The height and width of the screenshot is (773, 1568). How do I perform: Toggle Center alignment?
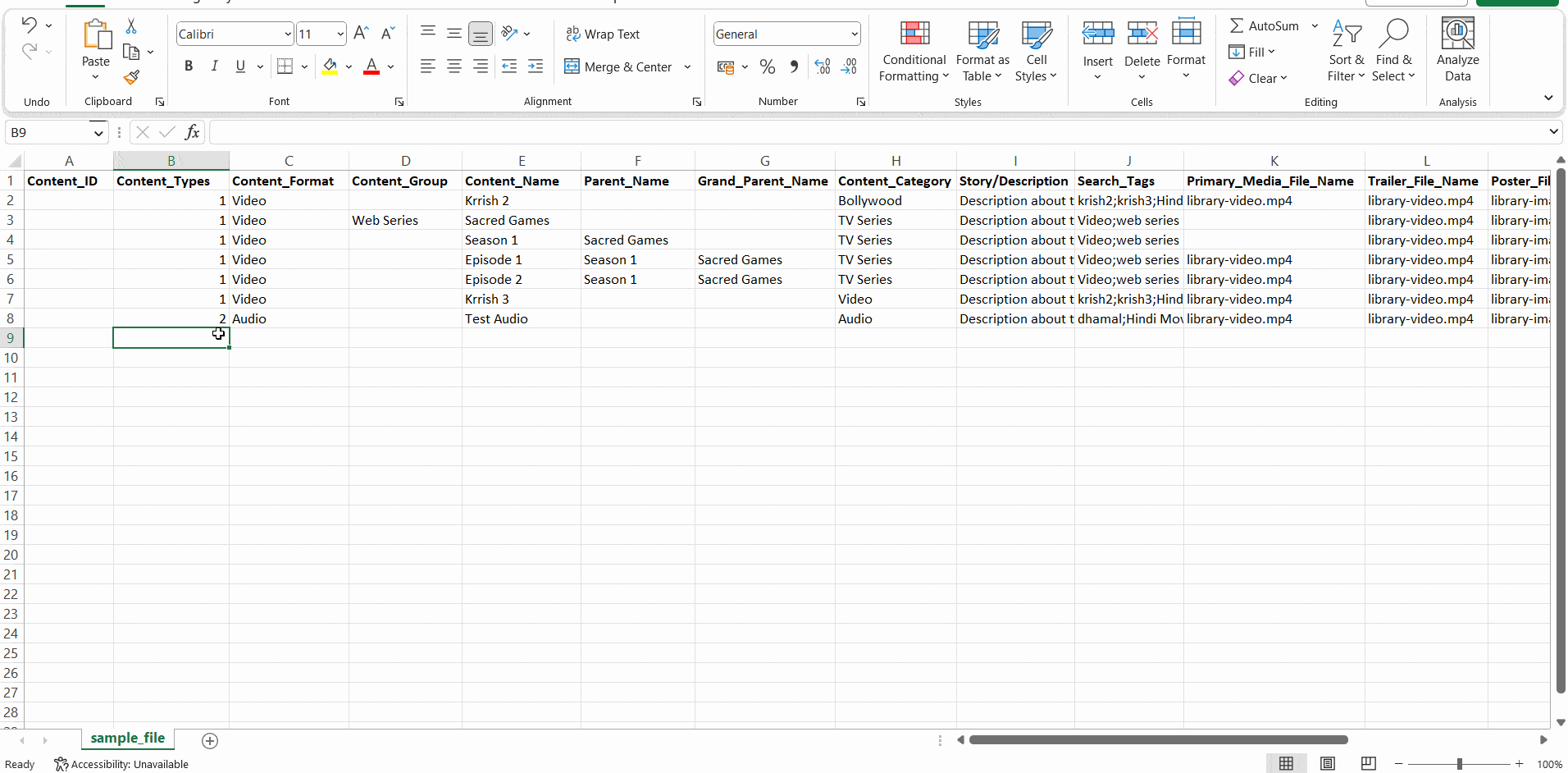454,66
